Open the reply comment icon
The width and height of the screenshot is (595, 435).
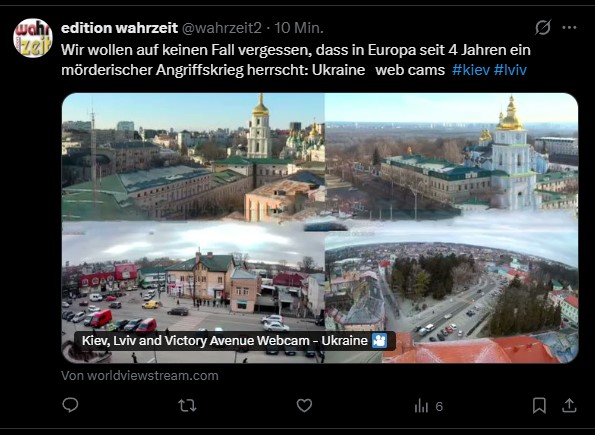click(70, 405)
